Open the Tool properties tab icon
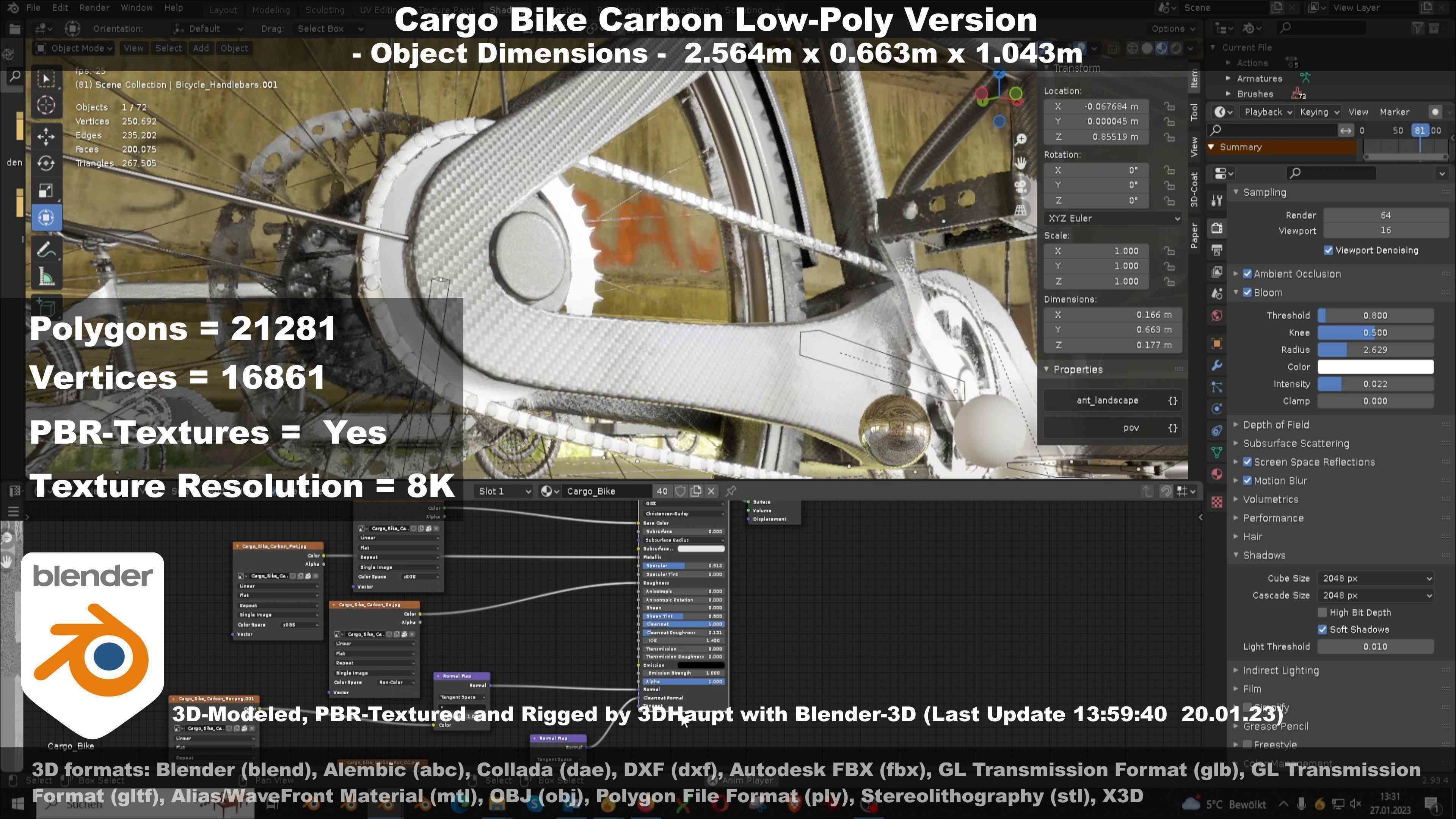Viewport: 1456px width, 819px height. (x=1217, y=200)
